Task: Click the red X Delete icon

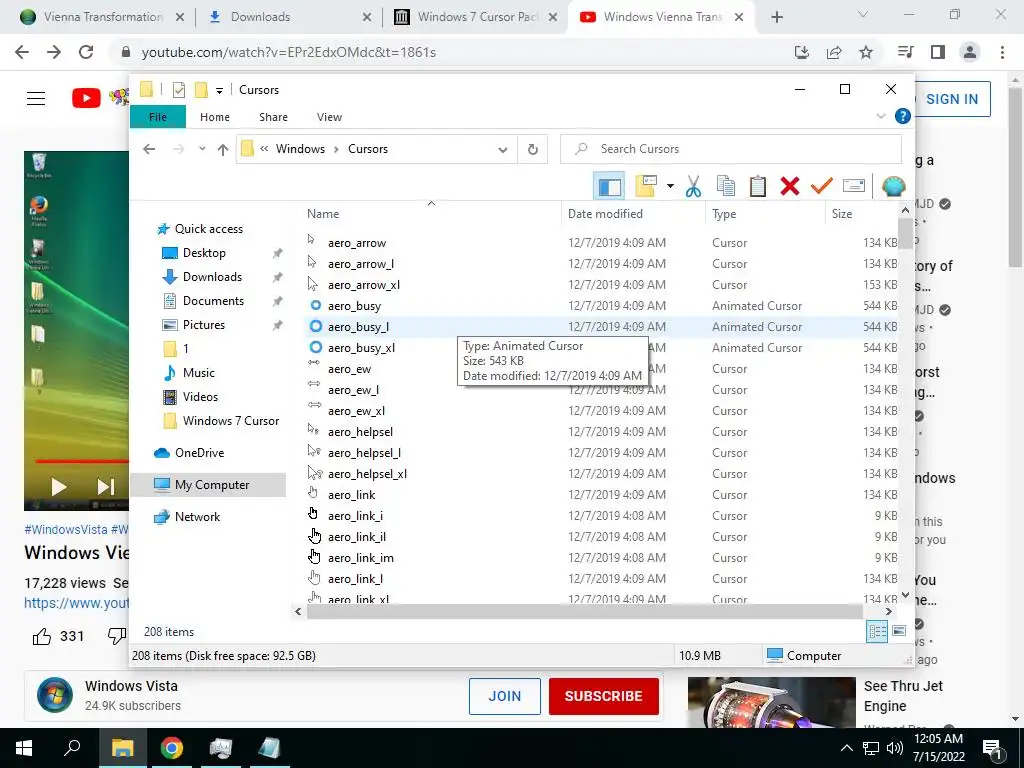Action: (790, 186)
